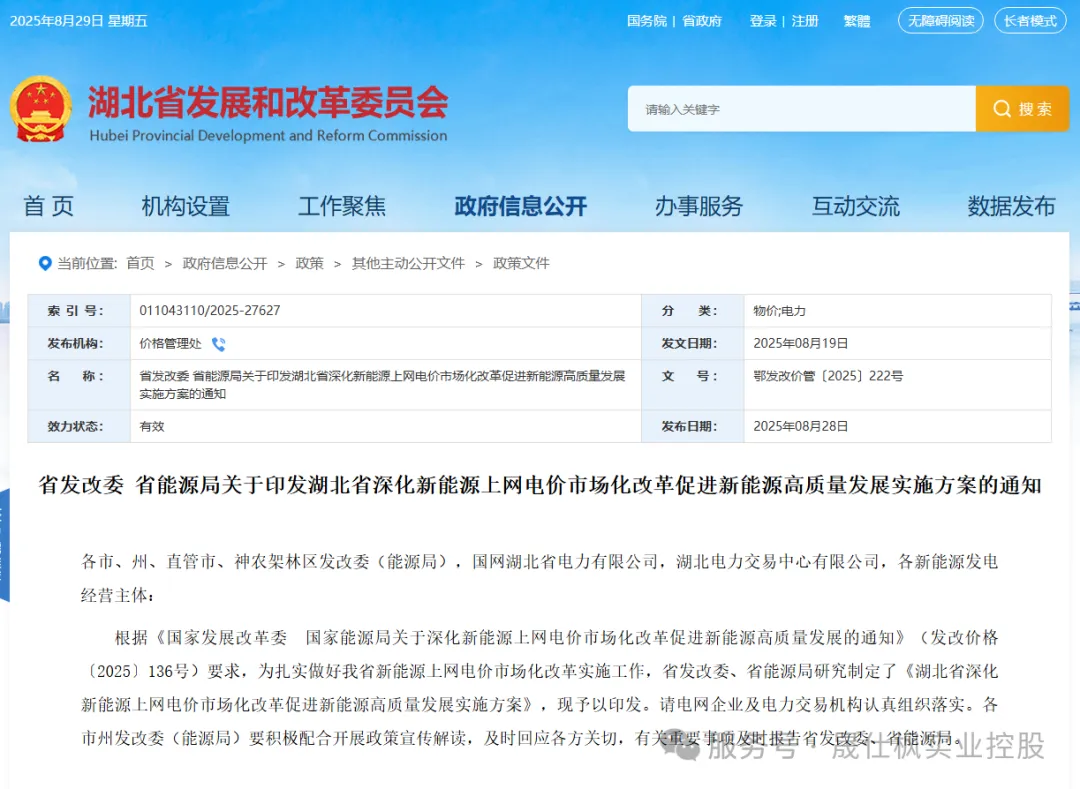
Task: Enable 无障碍阅读 accessibility mode
Action: (x=940, y=21)
